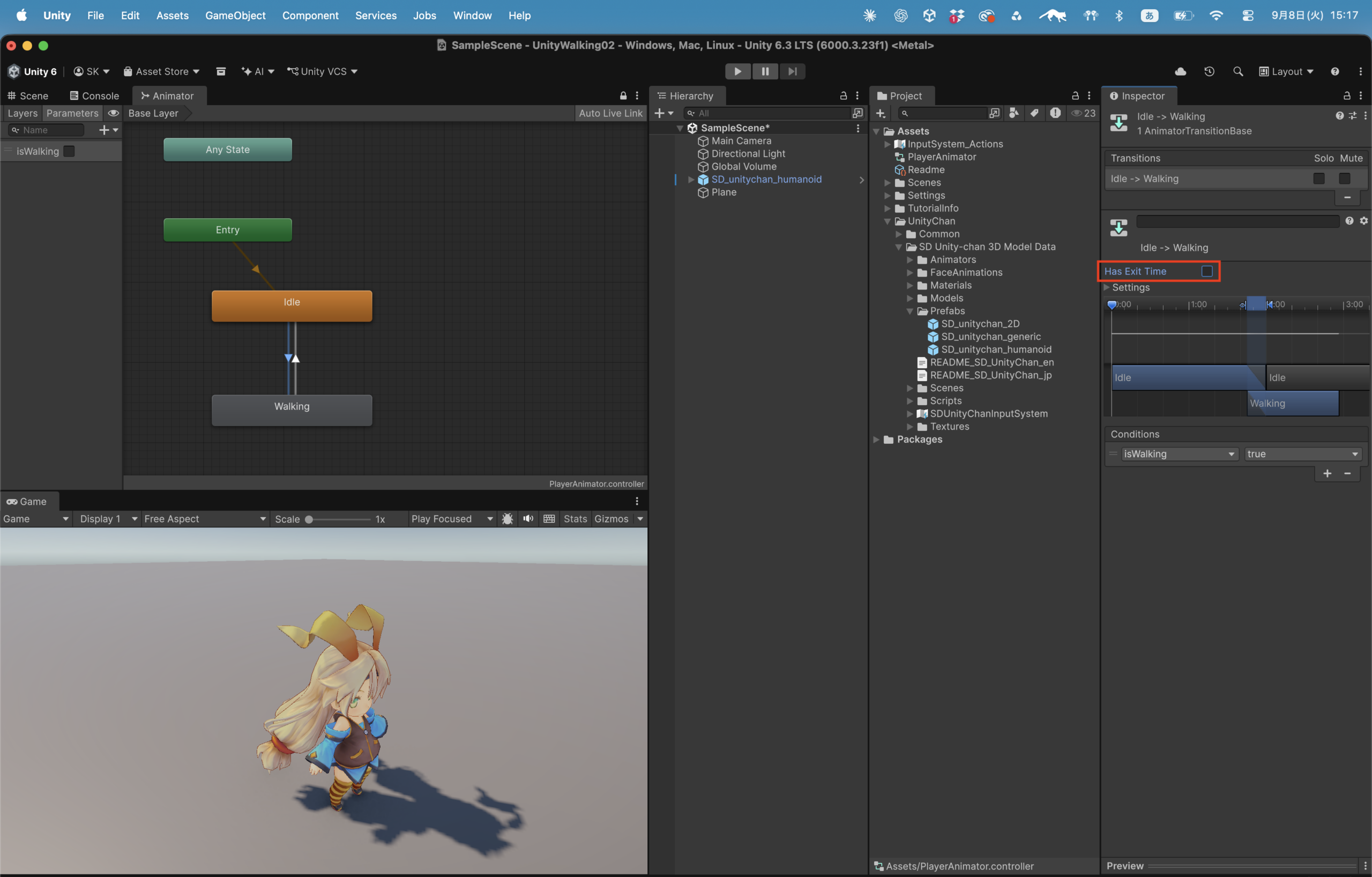The image size is (1372, 877).
Task: Click the Stats button in Game view
Action: (575, 518)
